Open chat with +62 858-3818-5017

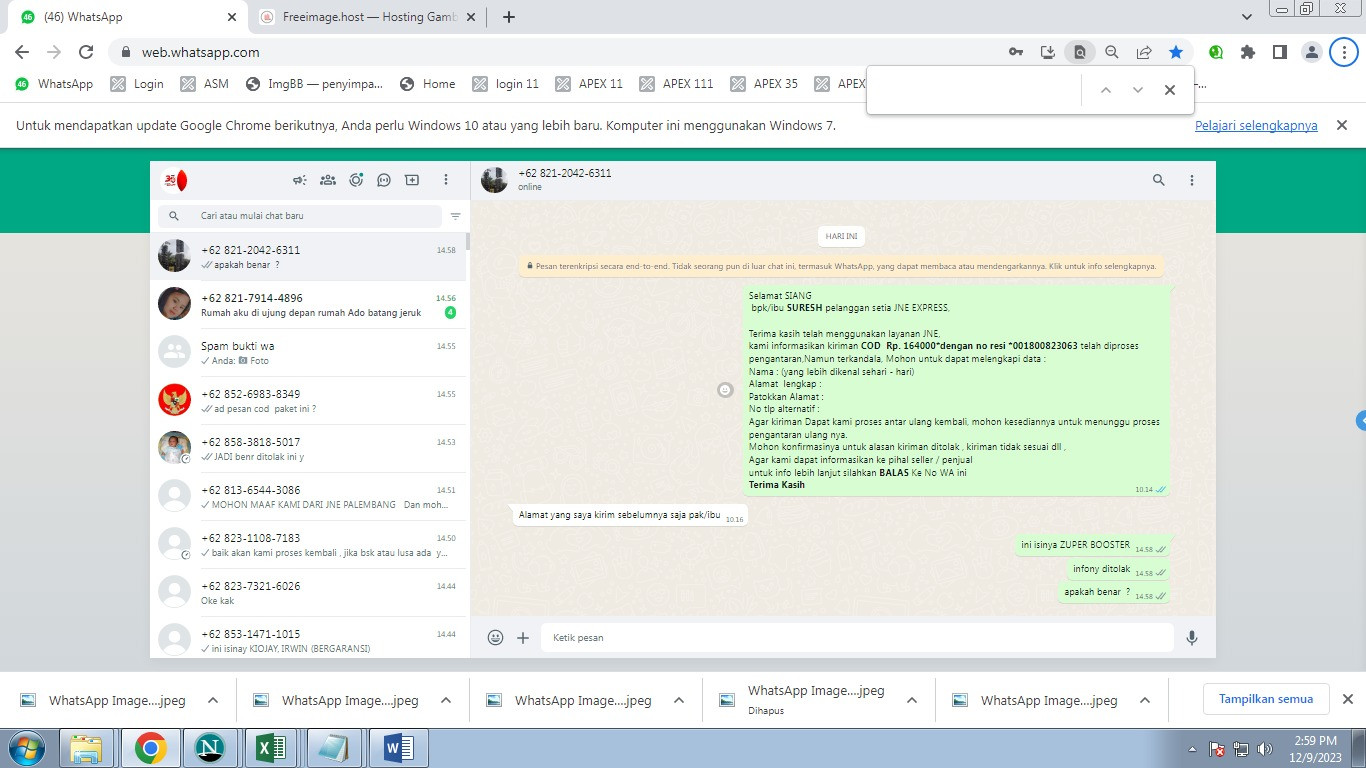click(308, 449)
